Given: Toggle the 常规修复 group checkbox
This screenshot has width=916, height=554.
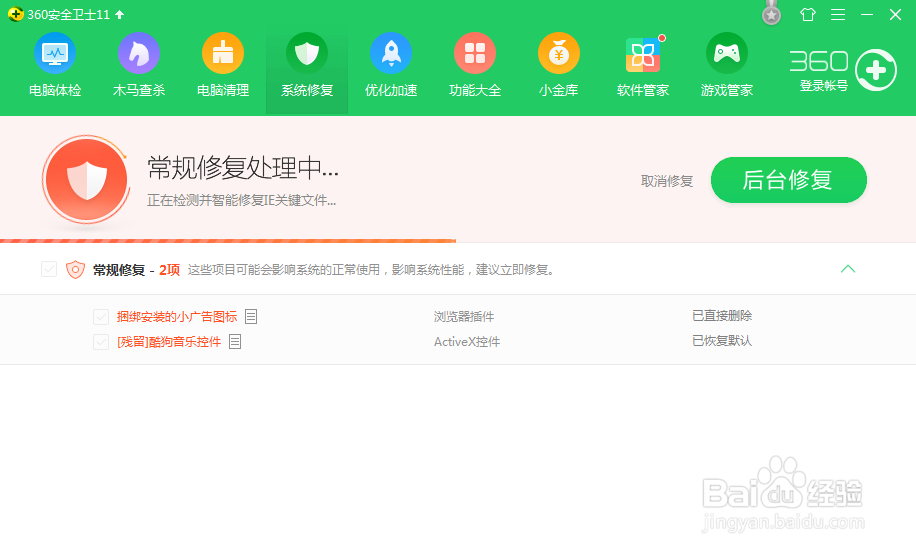Looking at the screenshot, I should 49,269.
